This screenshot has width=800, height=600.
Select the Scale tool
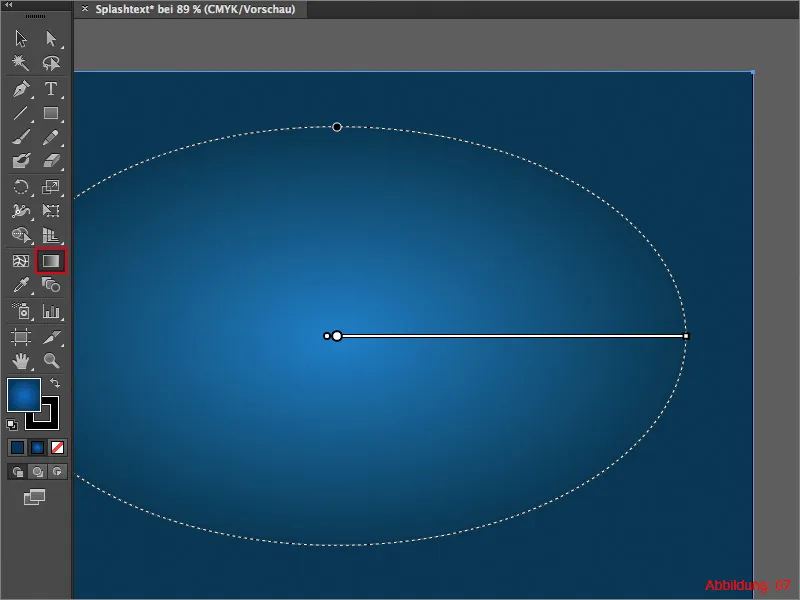tap(51, 187)
